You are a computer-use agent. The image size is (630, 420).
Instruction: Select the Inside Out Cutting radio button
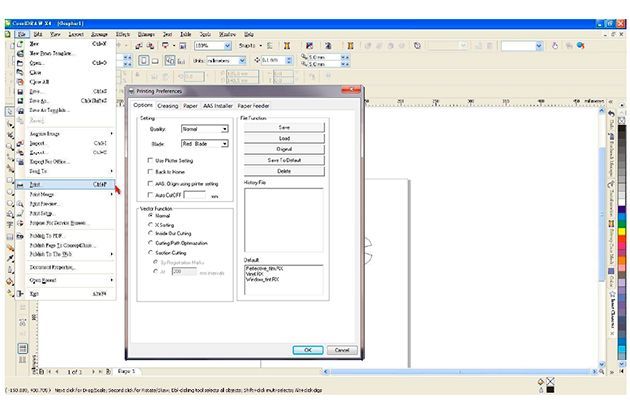(x=152, y=234)
